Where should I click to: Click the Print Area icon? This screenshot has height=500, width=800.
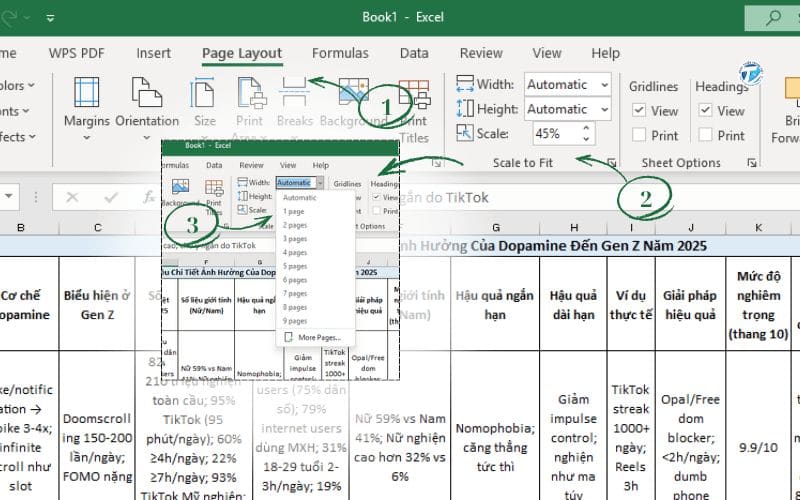(252, 93)
